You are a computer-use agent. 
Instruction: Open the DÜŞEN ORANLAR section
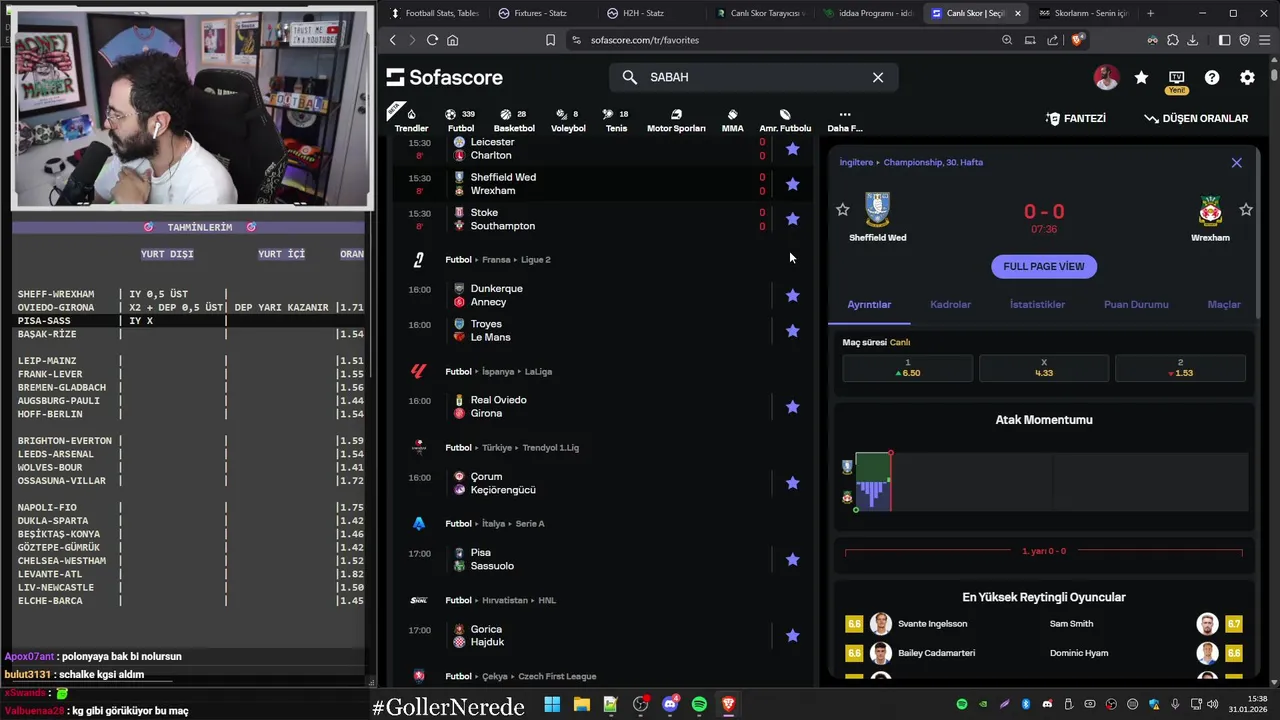(1196, 118)
